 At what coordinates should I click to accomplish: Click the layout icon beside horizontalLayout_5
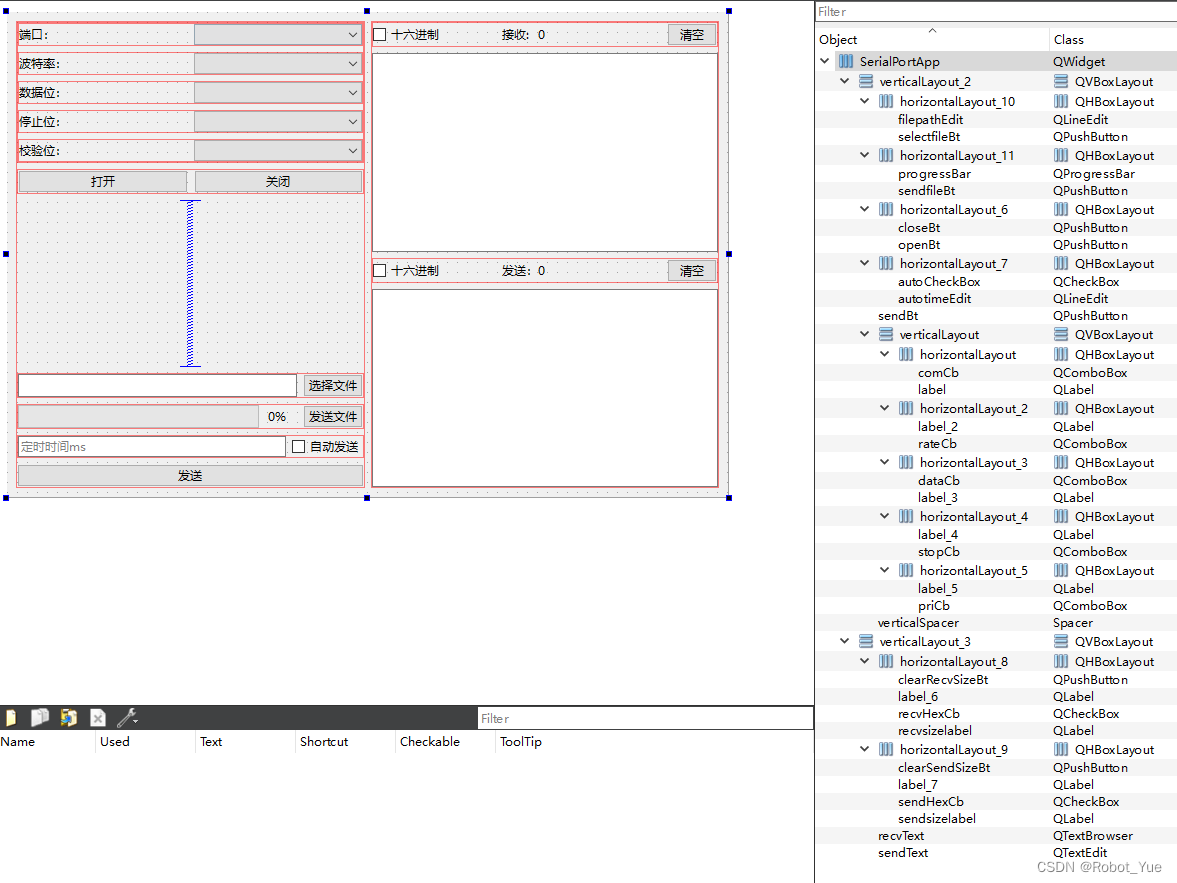tap(907, 571)
